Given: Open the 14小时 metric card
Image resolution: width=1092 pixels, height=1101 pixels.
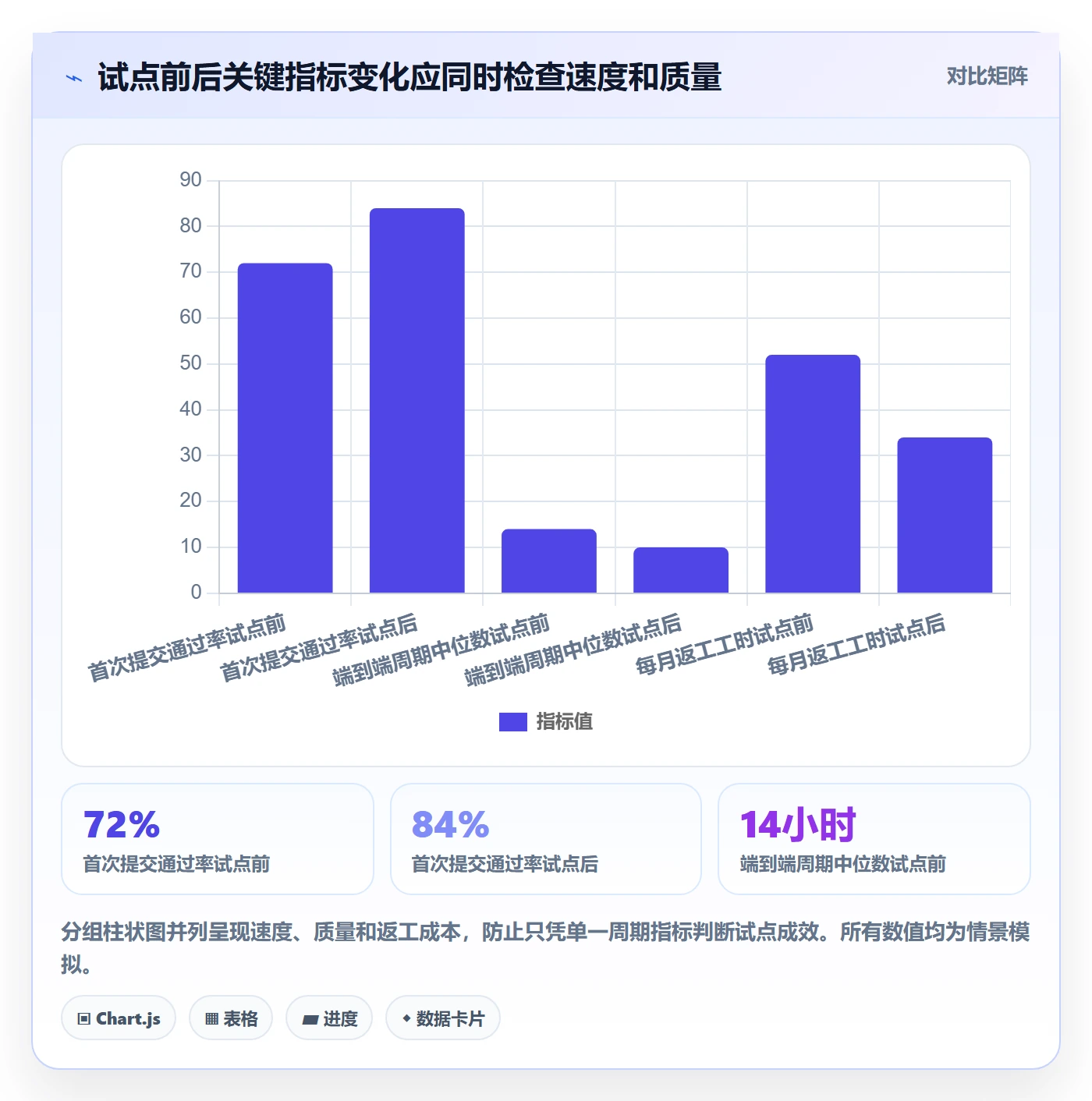Looking at the screenshot, I should tap(874, 839).
